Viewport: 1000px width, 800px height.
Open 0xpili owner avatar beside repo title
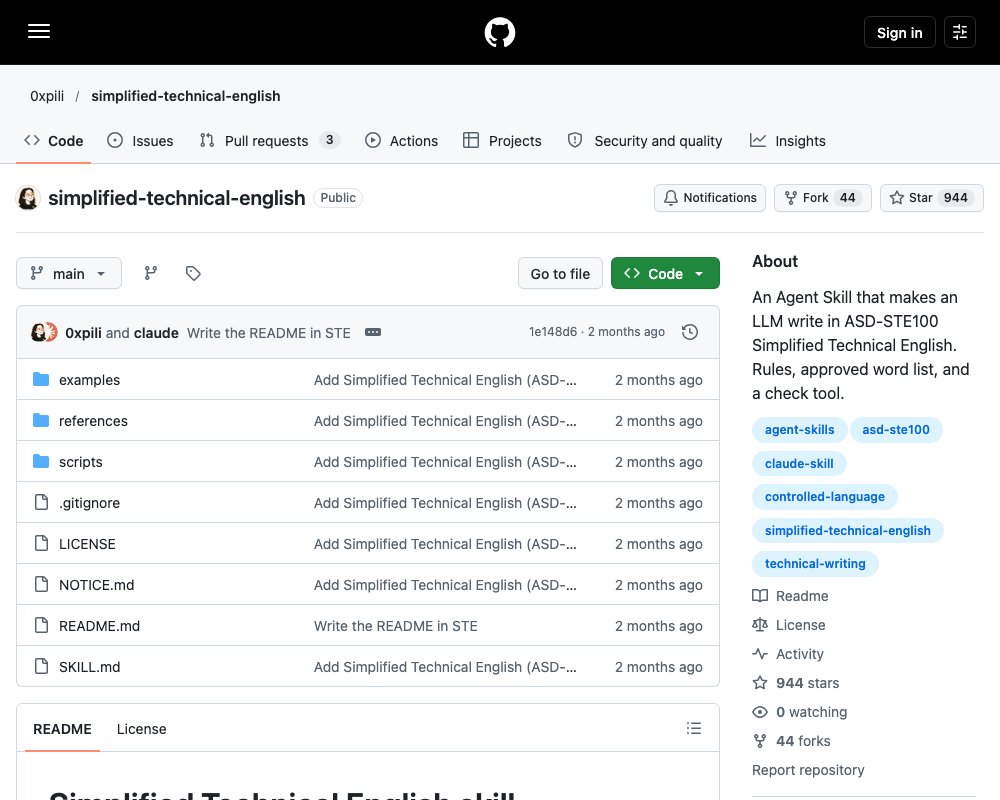tap(28, 198)
